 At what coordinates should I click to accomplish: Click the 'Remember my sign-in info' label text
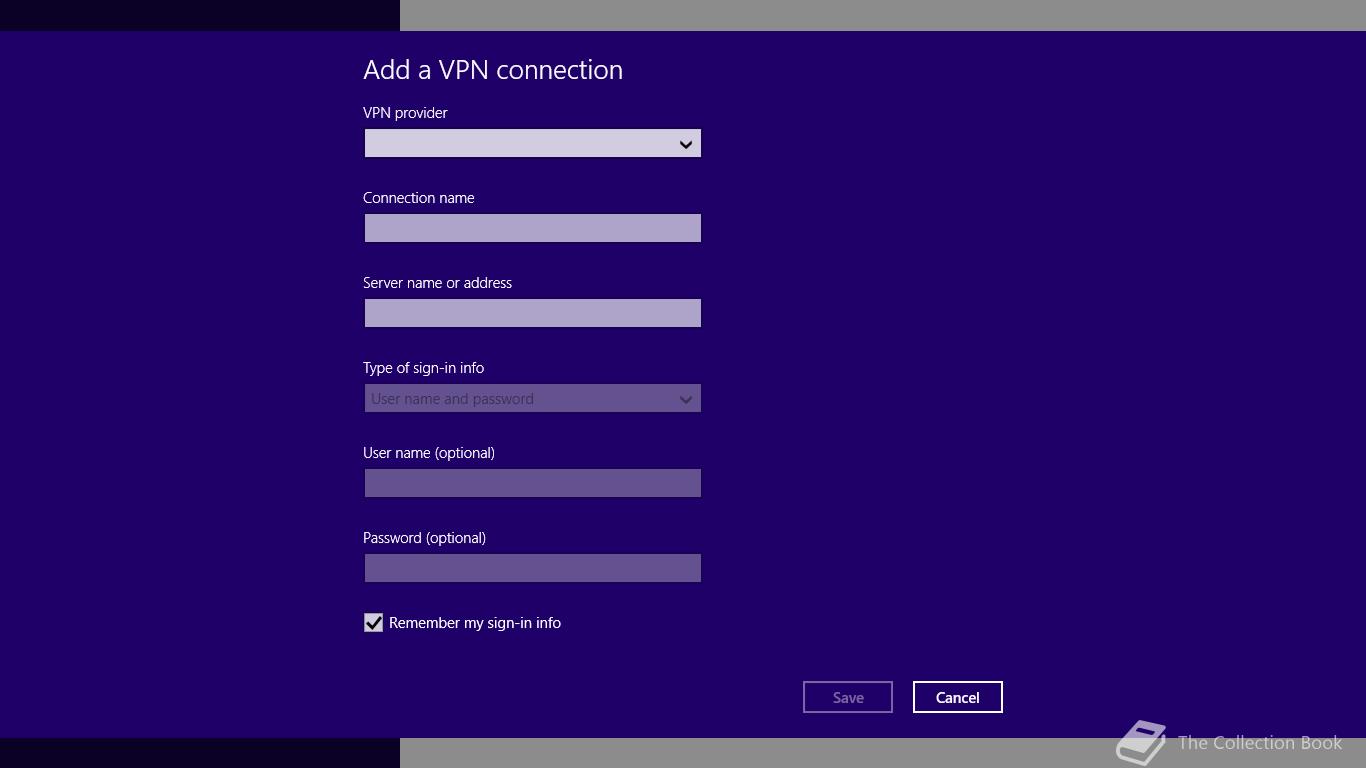pyautogui.click(x=475, y=623)
